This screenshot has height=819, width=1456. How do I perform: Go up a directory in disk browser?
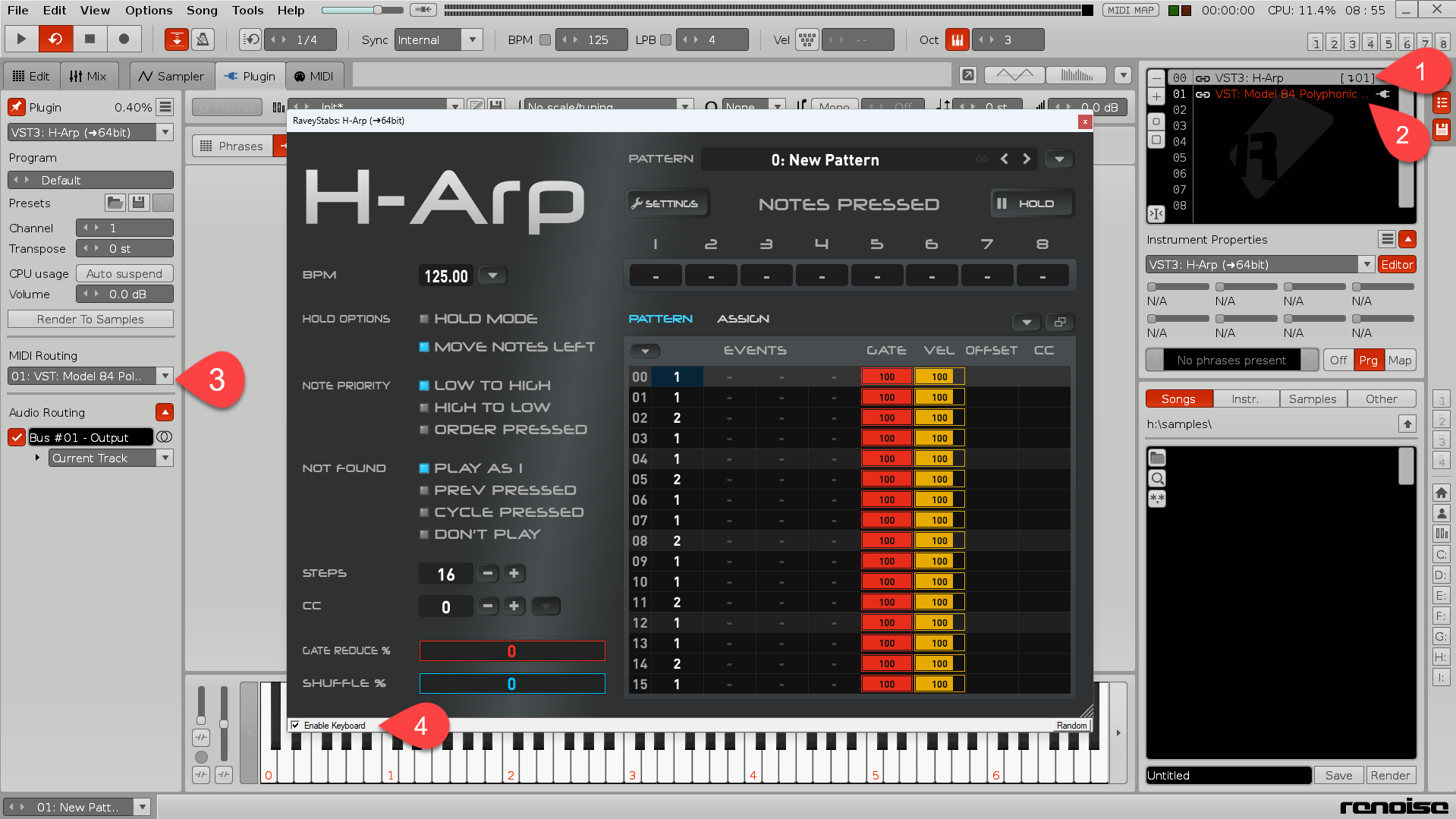pos(1407,424)
